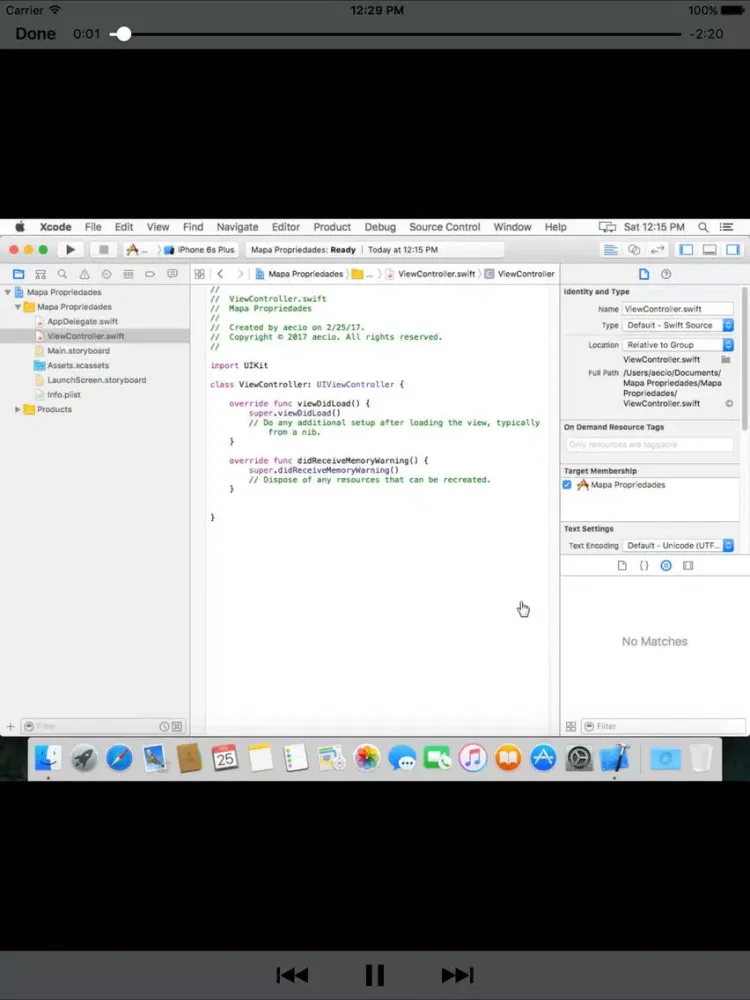This screenshot has height=1000, width=750.
Task: Switch to the Assistant editor
Action: (634, 249)
